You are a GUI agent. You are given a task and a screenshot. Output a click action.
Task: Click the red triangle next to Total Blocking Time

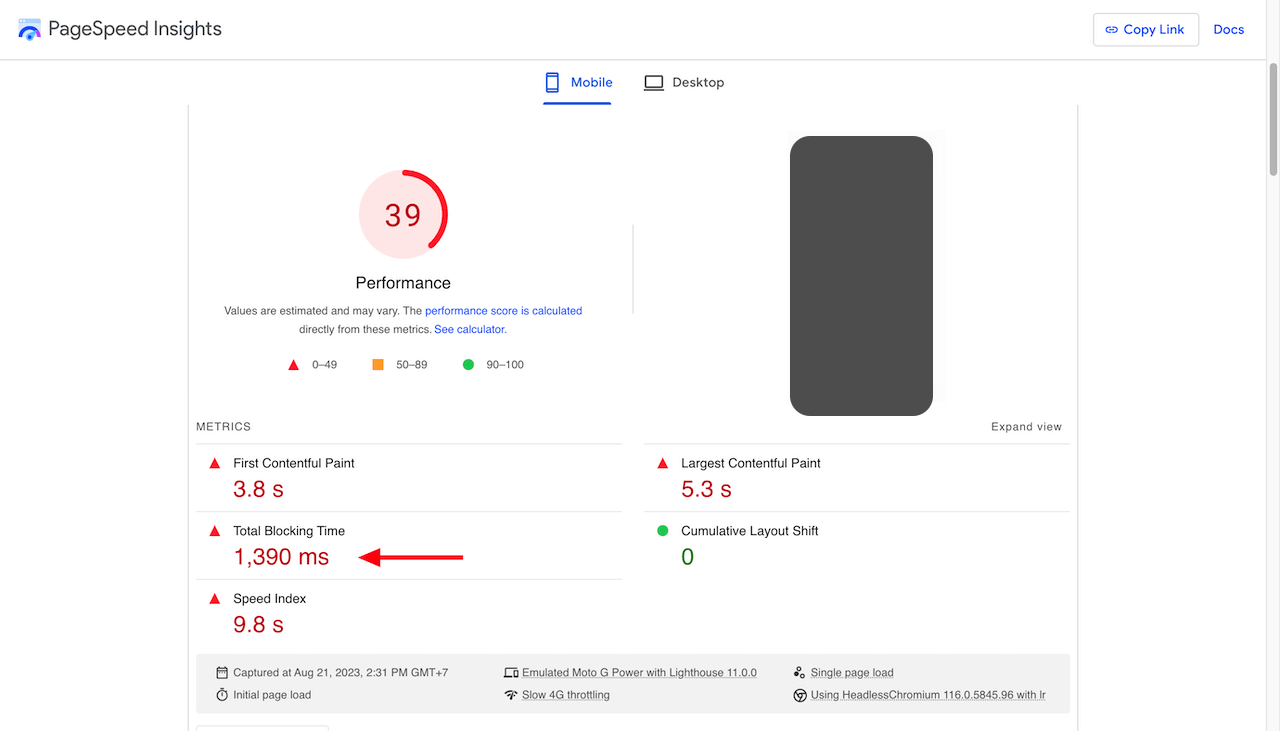(214, 531)
